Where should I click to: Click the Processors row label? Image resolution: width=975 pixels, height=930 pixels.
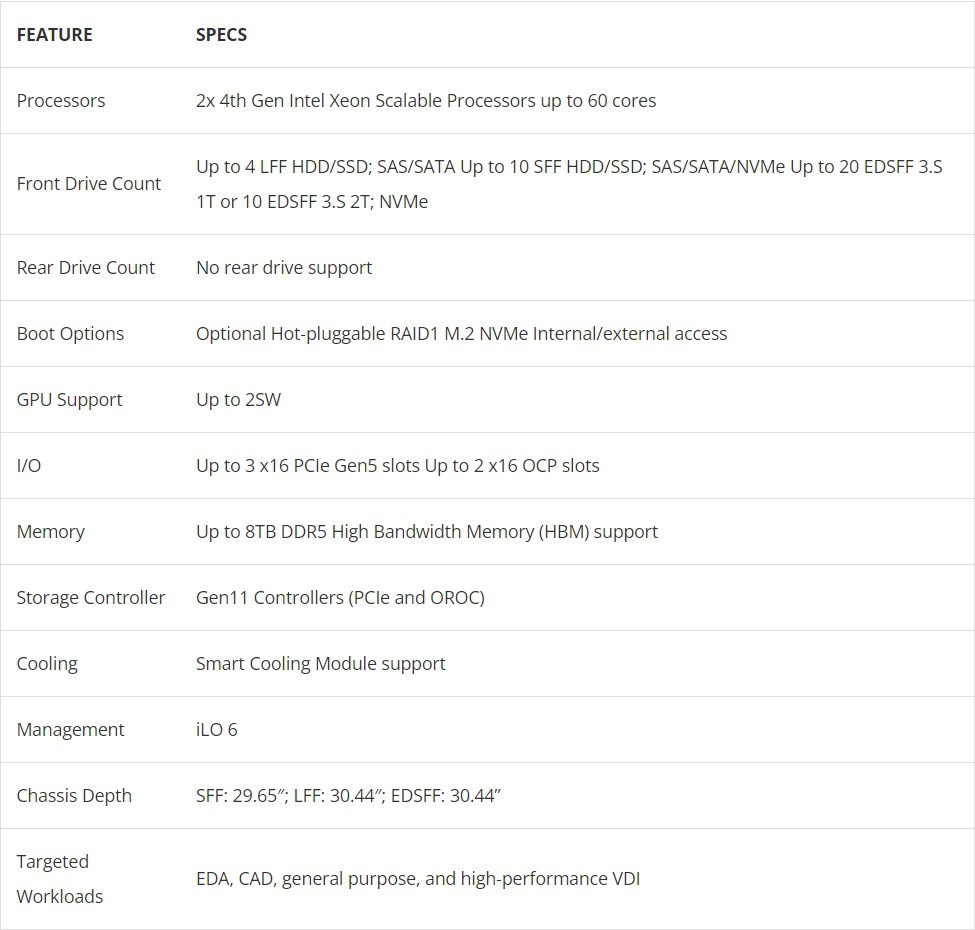(61, 101)
